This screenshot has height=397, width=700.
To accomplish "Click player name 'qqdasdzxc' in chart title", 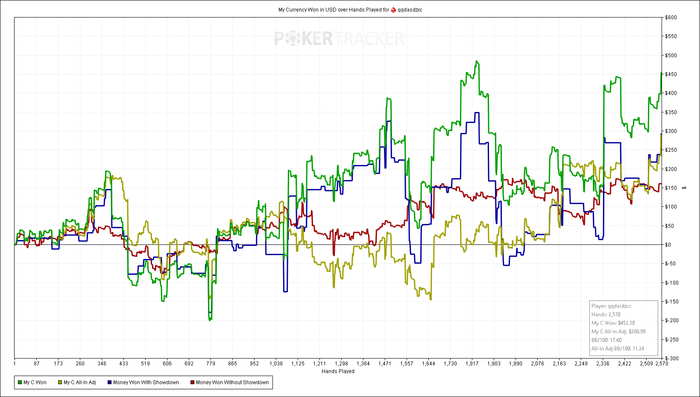I will pos(410,9).
